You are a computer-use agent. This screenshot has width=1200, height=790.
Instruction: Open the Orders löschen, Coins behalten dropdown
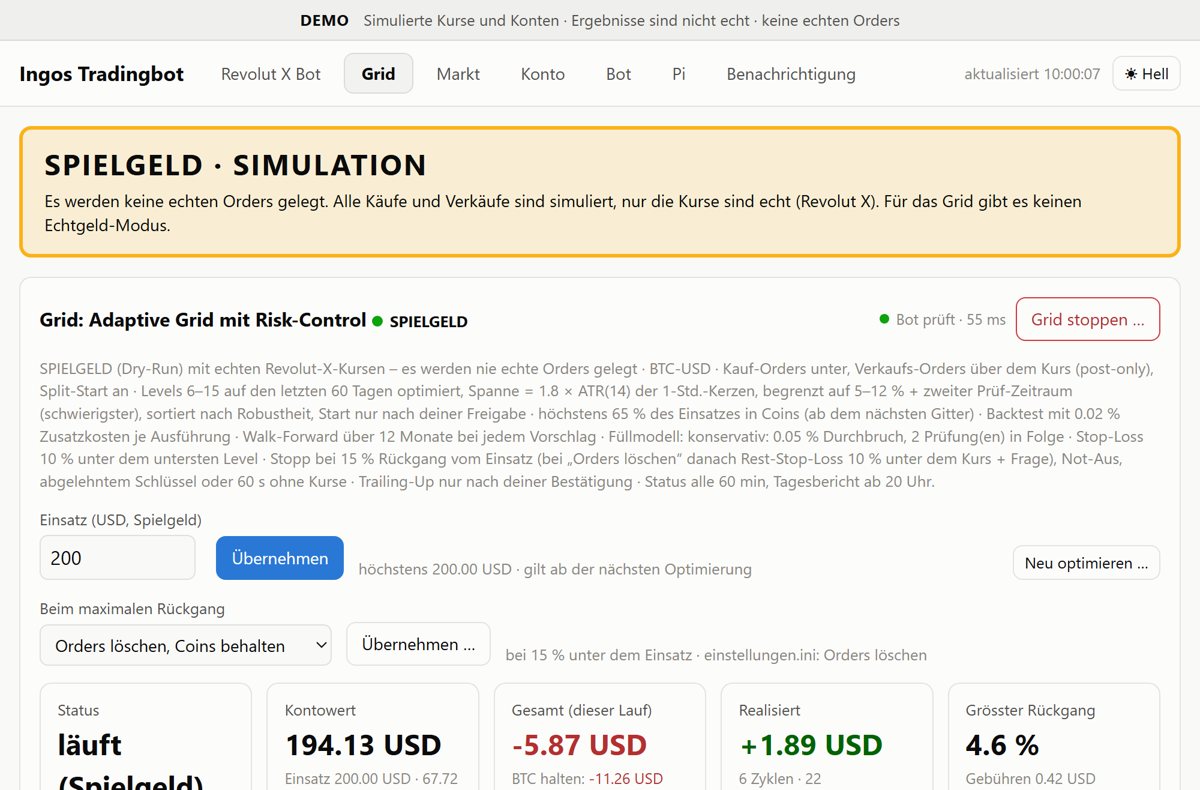point(186,645)
